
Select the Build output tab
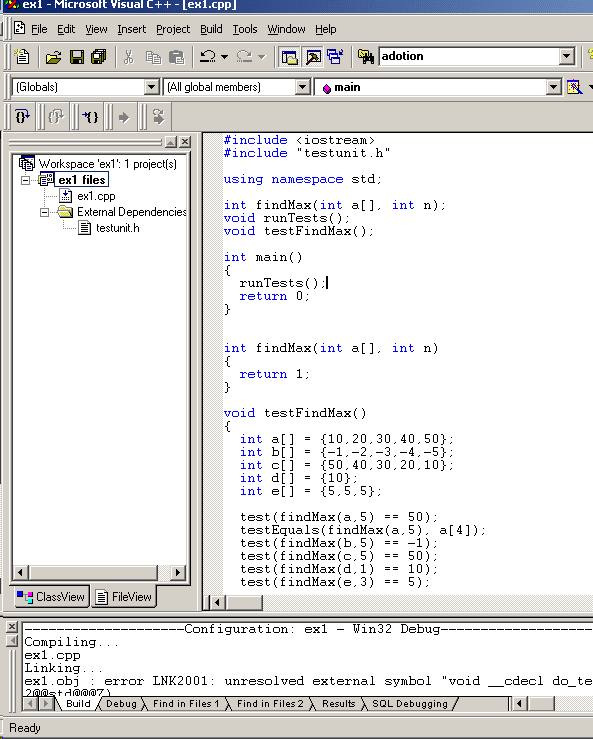tap(78, 704)
